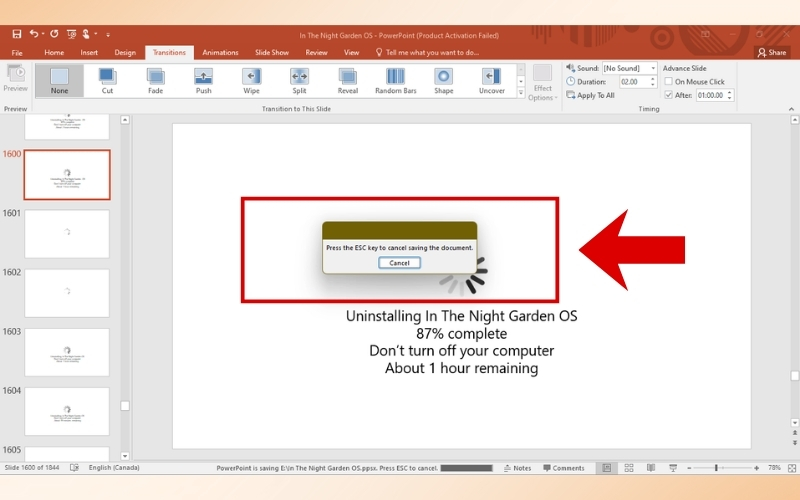
Task: Open the Comments pane
Action: pyautogui.click(x=564, y=468)
